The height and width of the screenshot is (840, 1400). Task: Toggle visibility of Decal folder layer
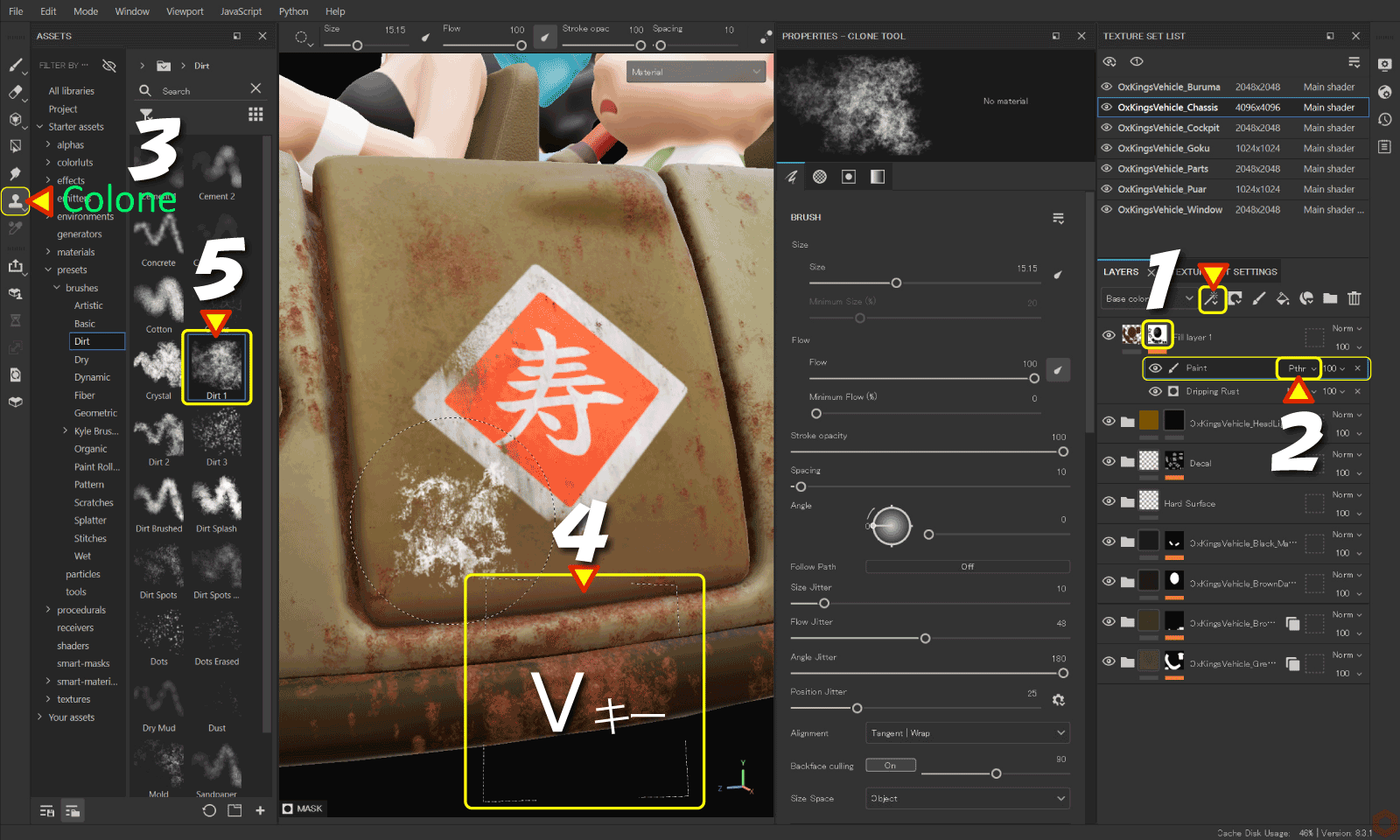coord(1109,461)
